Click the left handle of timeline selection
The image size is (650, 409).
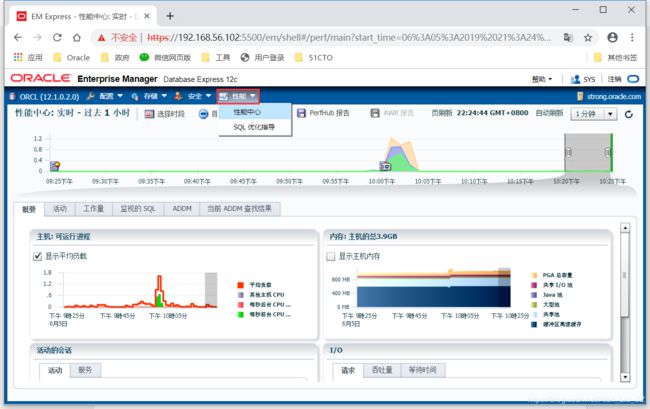[569, 152]
